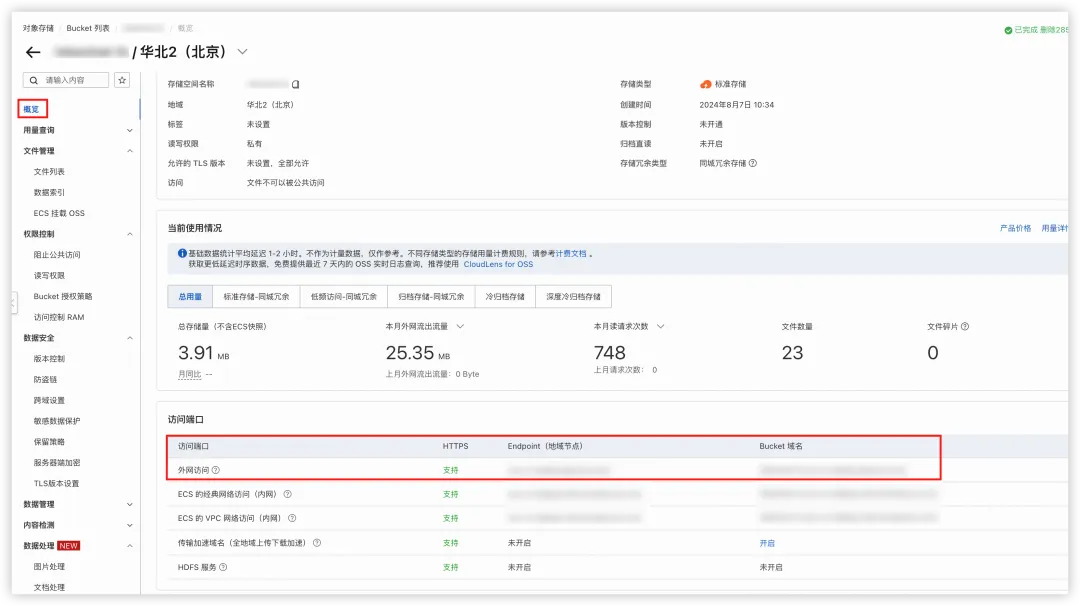Open 保留策略 in the sidebar

(49, 442)
